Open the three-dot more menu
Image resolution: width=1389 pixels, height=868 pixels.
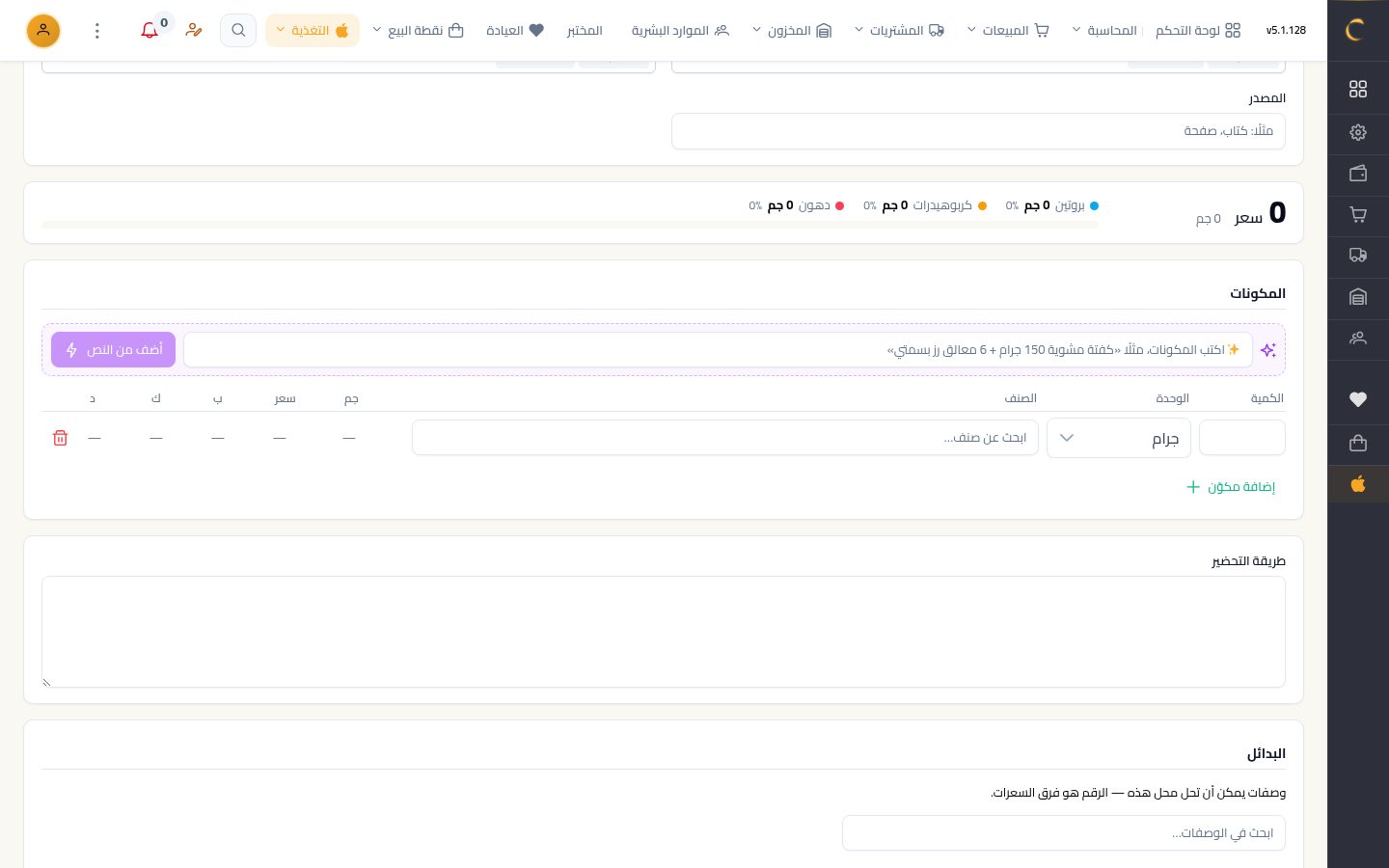[x=97, y=31]
